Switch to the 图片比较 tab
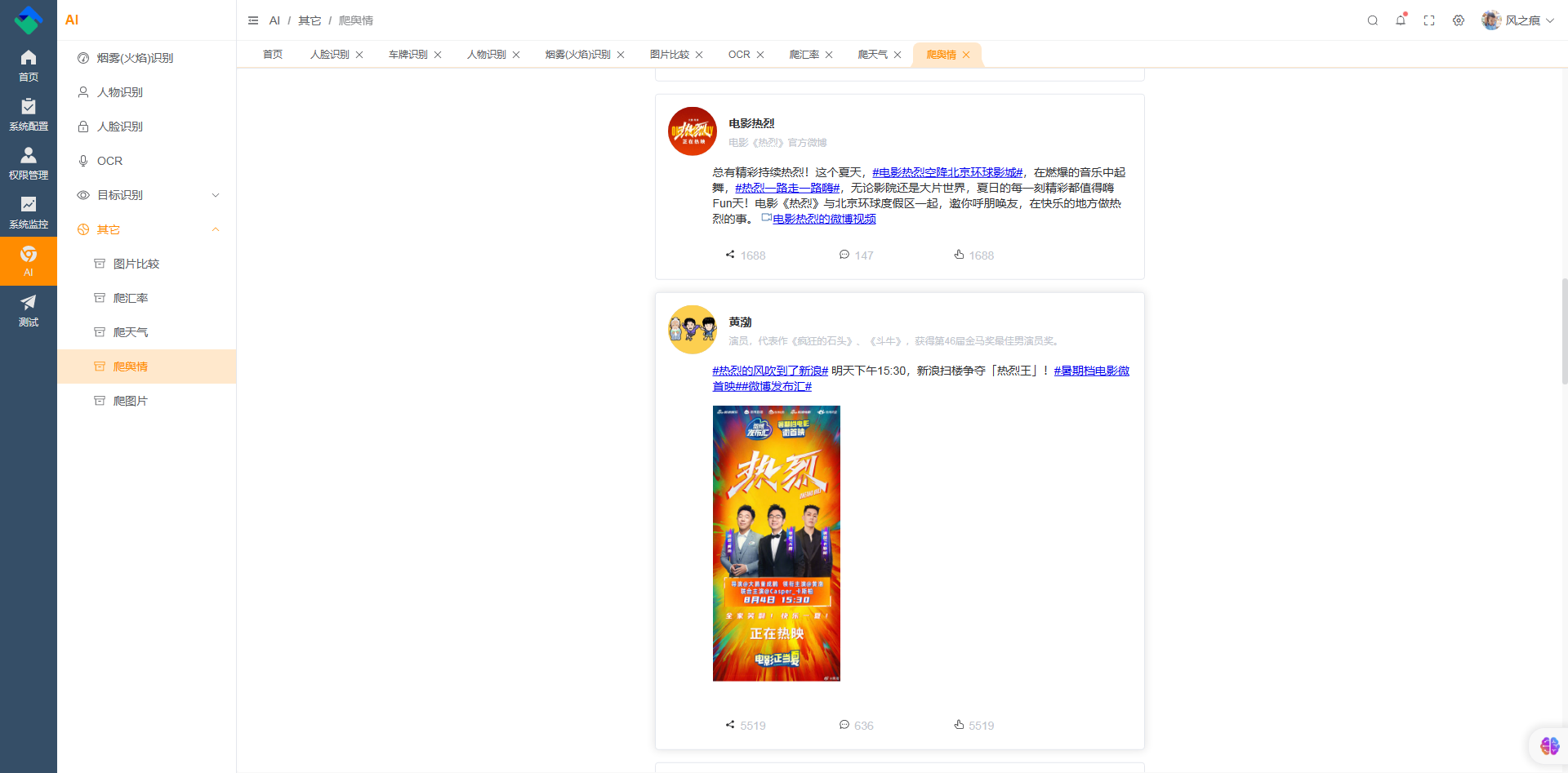 [670, 55]
